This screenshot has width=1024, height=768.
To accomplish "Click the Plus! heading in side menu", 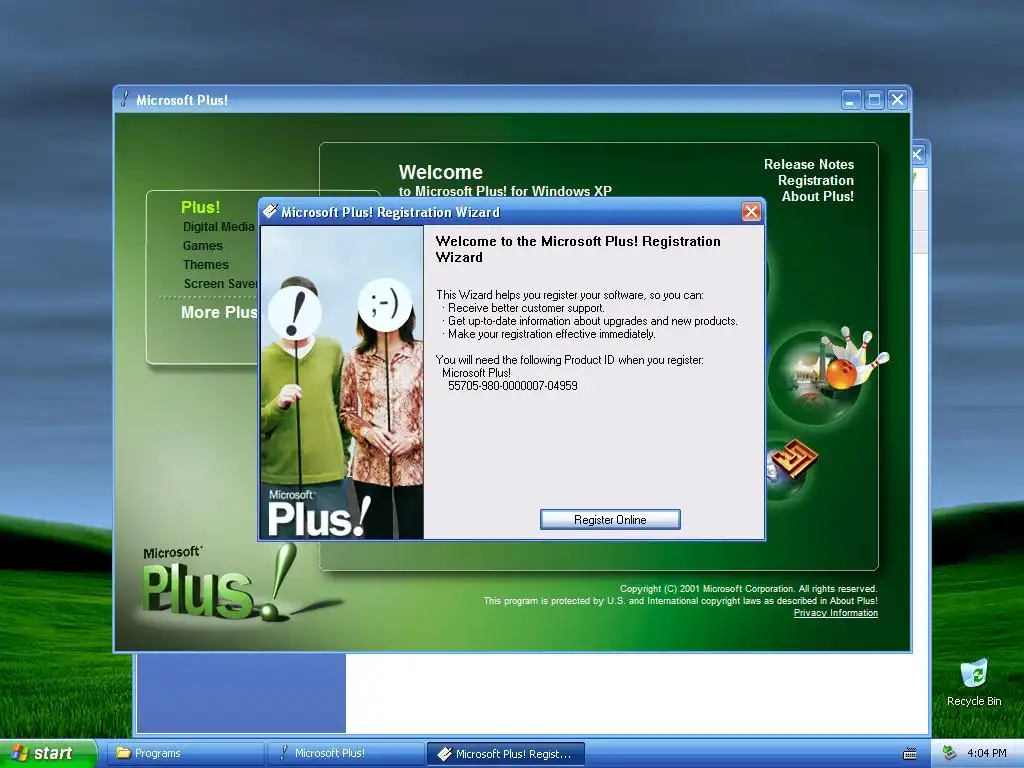I will pyautogui.click(x=200, y=207).
